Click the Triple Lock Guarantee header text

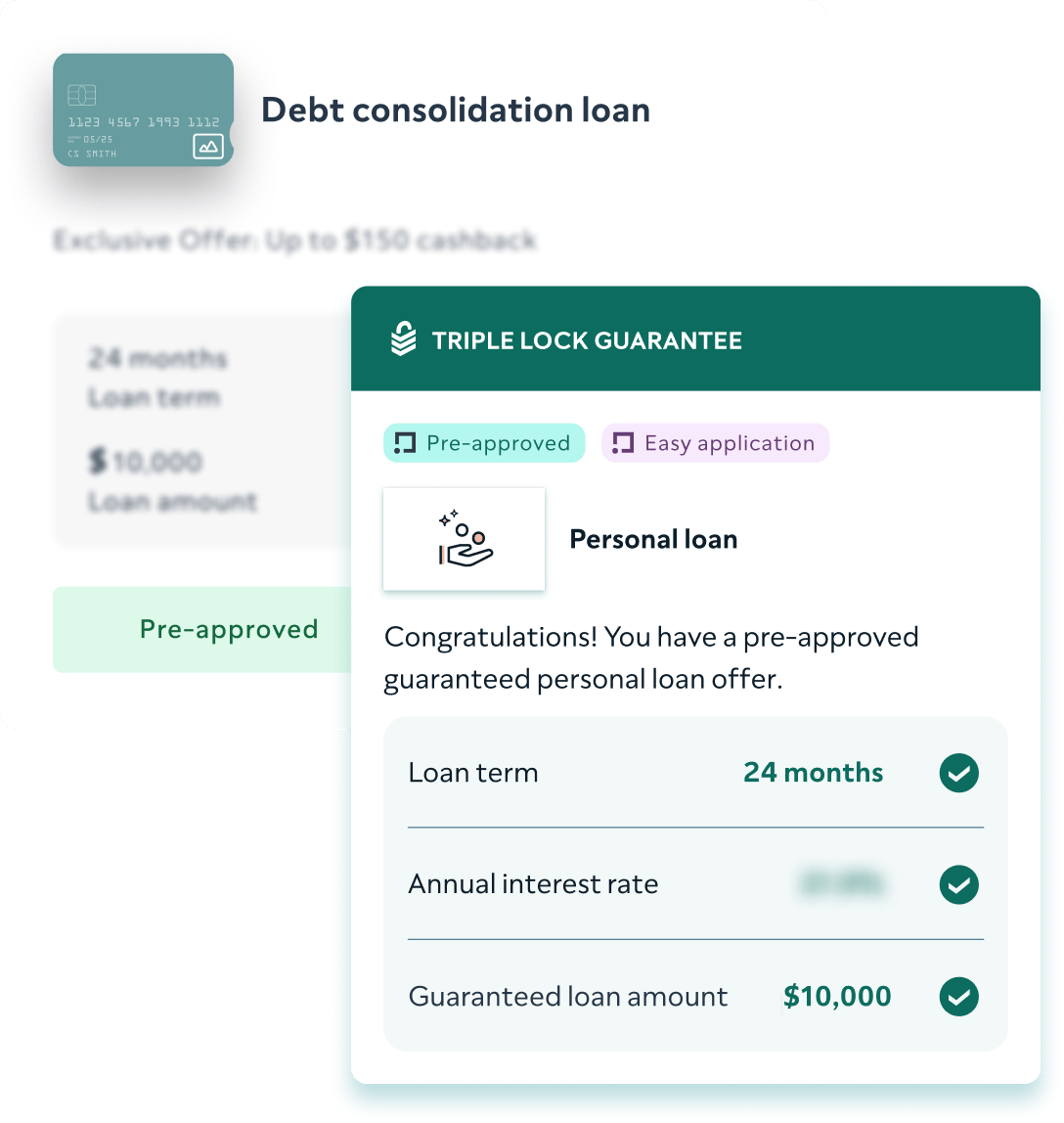(x=587, y=340)
